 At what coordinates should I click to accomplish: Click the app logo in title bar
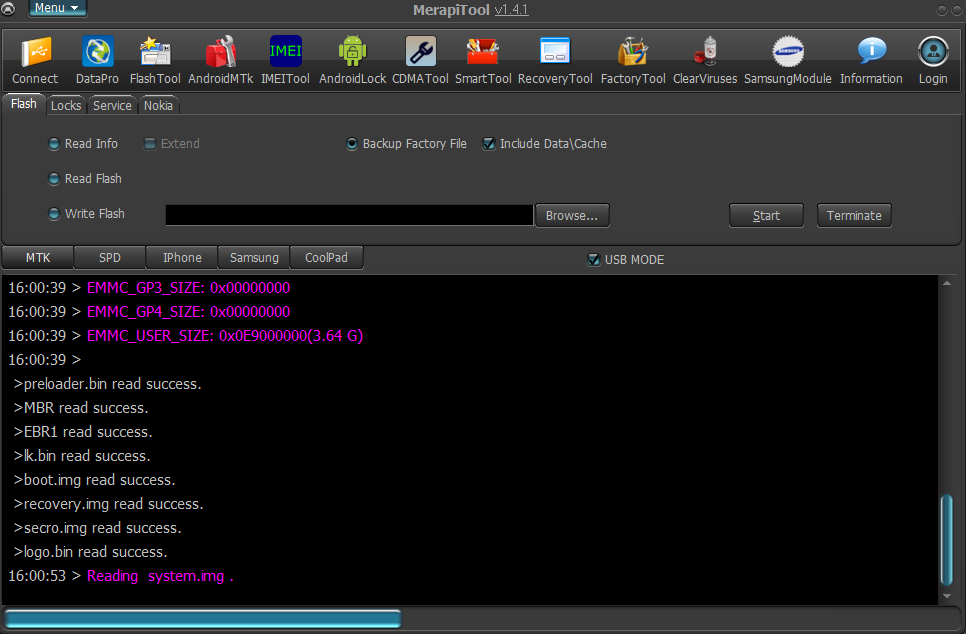(7, 8)
